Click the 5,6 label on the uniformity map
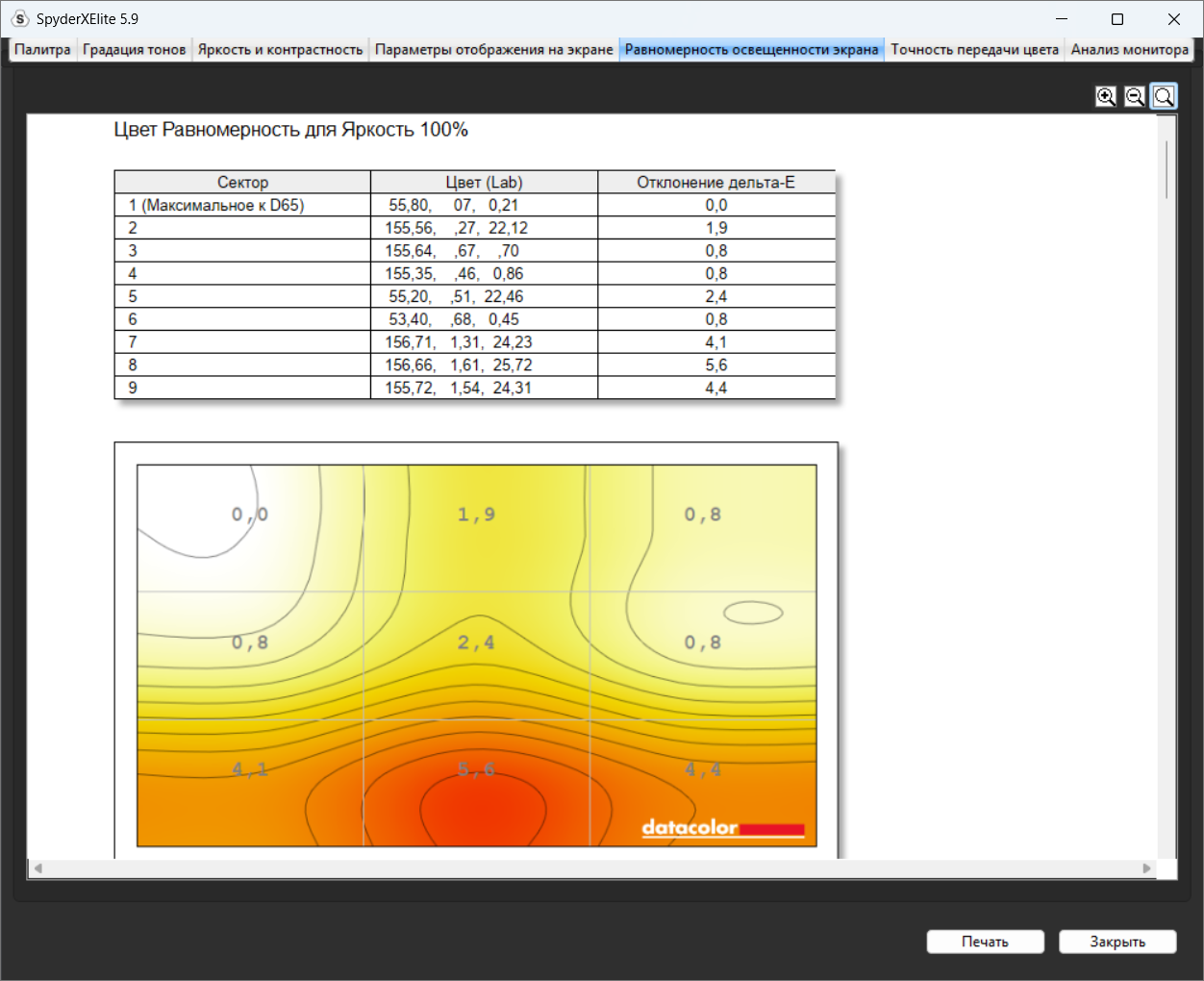Viewport: 1204px width, 981px height. tap(476, 769)
